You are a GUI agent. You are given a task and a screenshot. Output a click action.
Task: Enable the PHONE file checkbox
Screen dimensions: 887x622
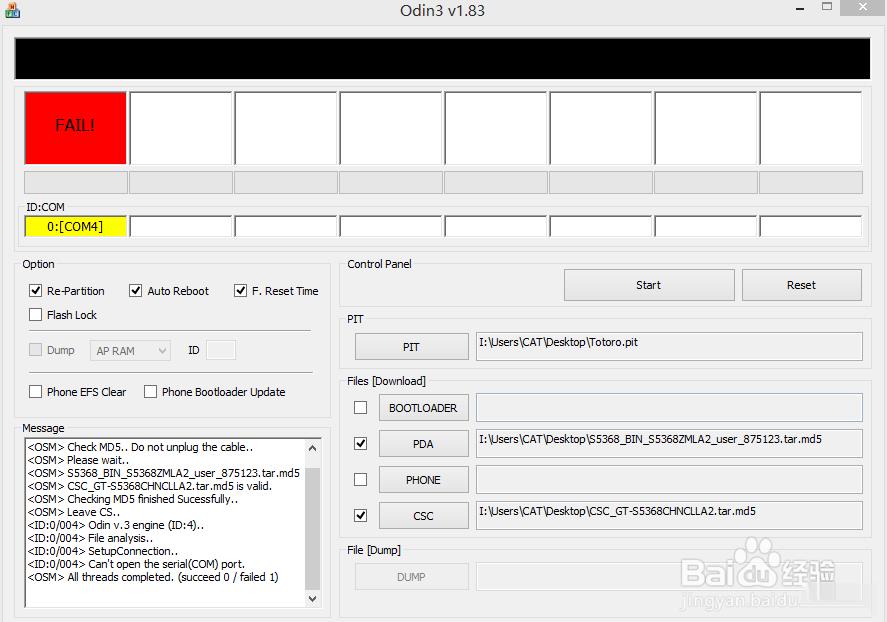point(360,480)
